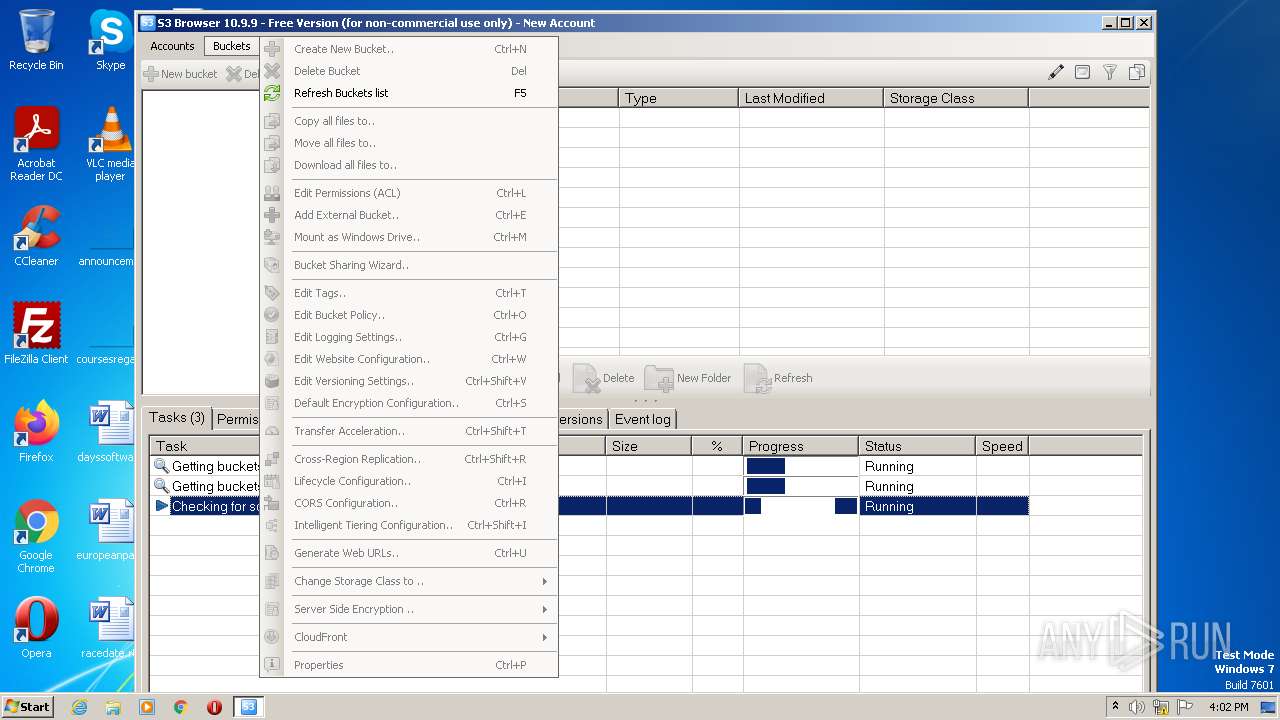Select CORS Configuration menu entry
1280x720 pixels.
click(408, 503)
